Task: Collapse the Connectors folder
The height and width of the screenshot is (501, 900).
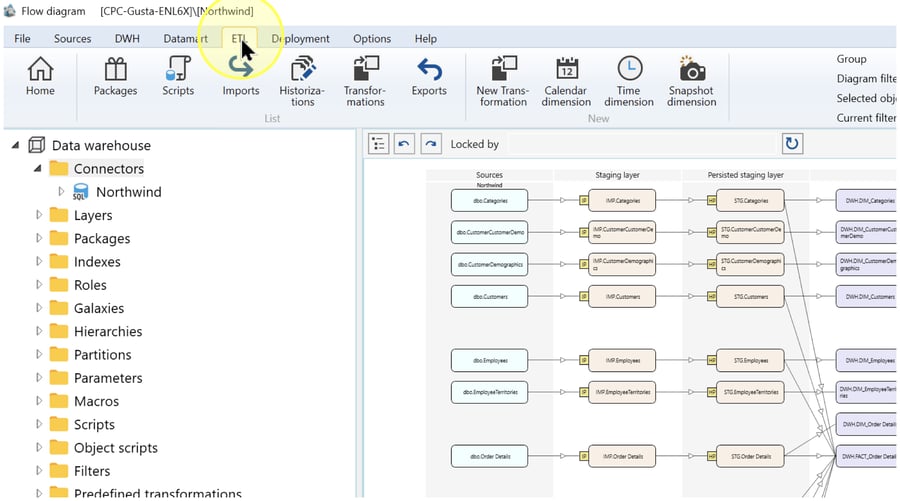Action: (37, 169)
